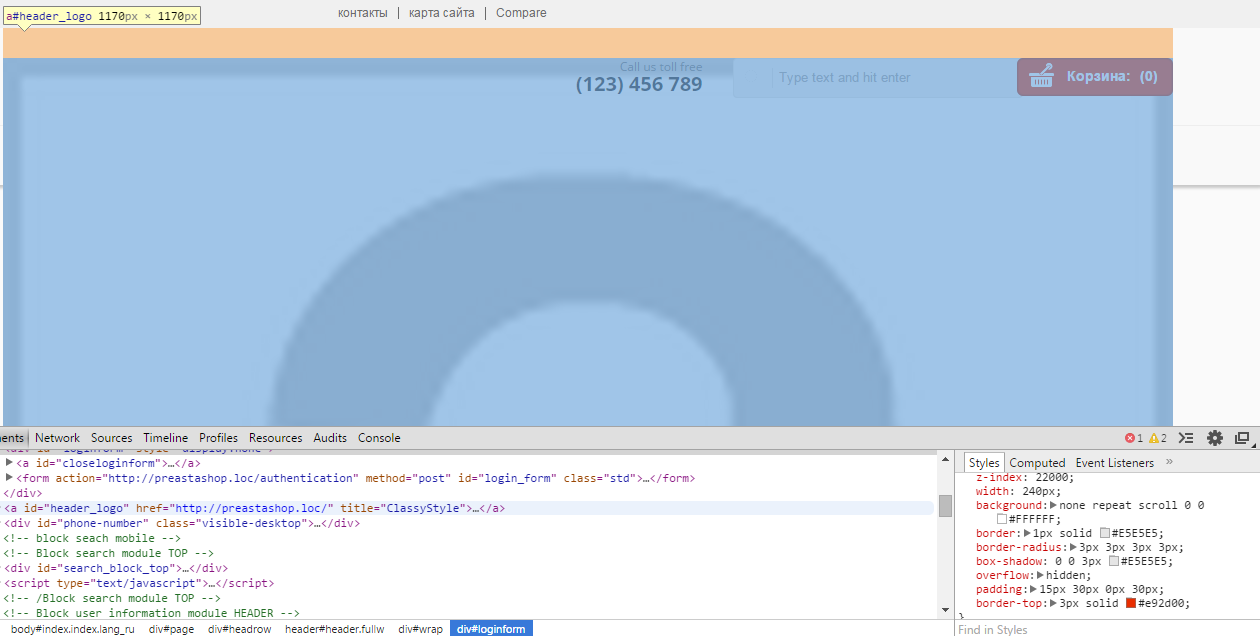The width and height of the screenshot is (1260, 636).
Task: Select the header#header.fullw breadcrumb
Action: [334, 629]
